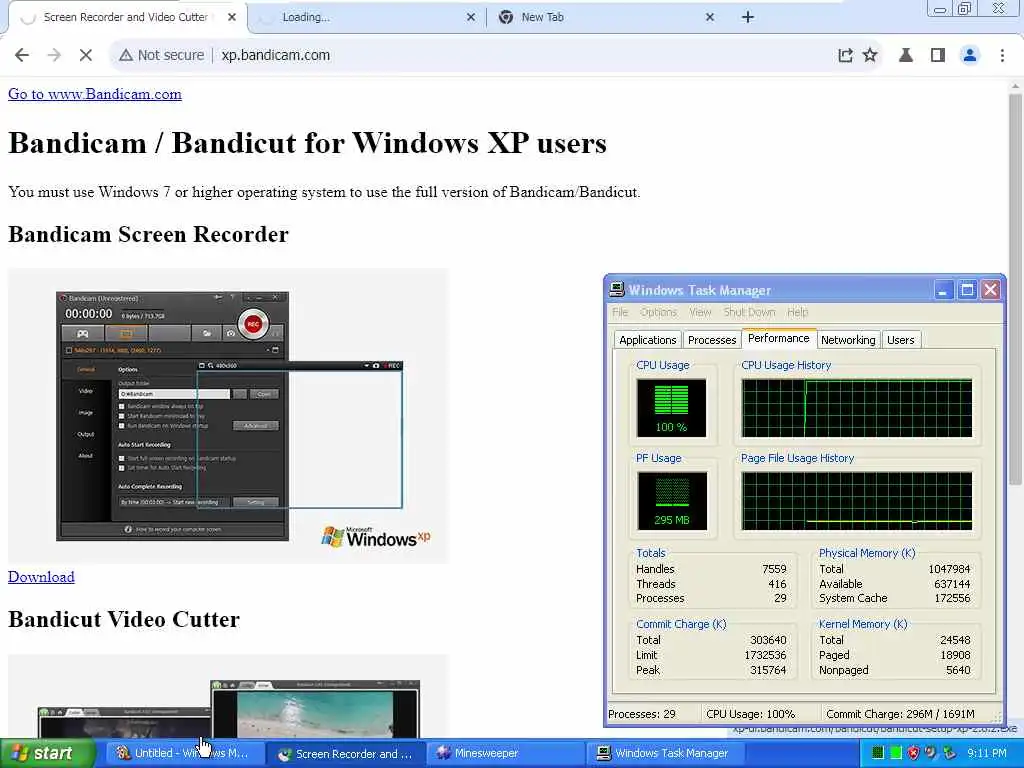Click the Kernel Memory Nonpaged value 5640

click(958, 671)
